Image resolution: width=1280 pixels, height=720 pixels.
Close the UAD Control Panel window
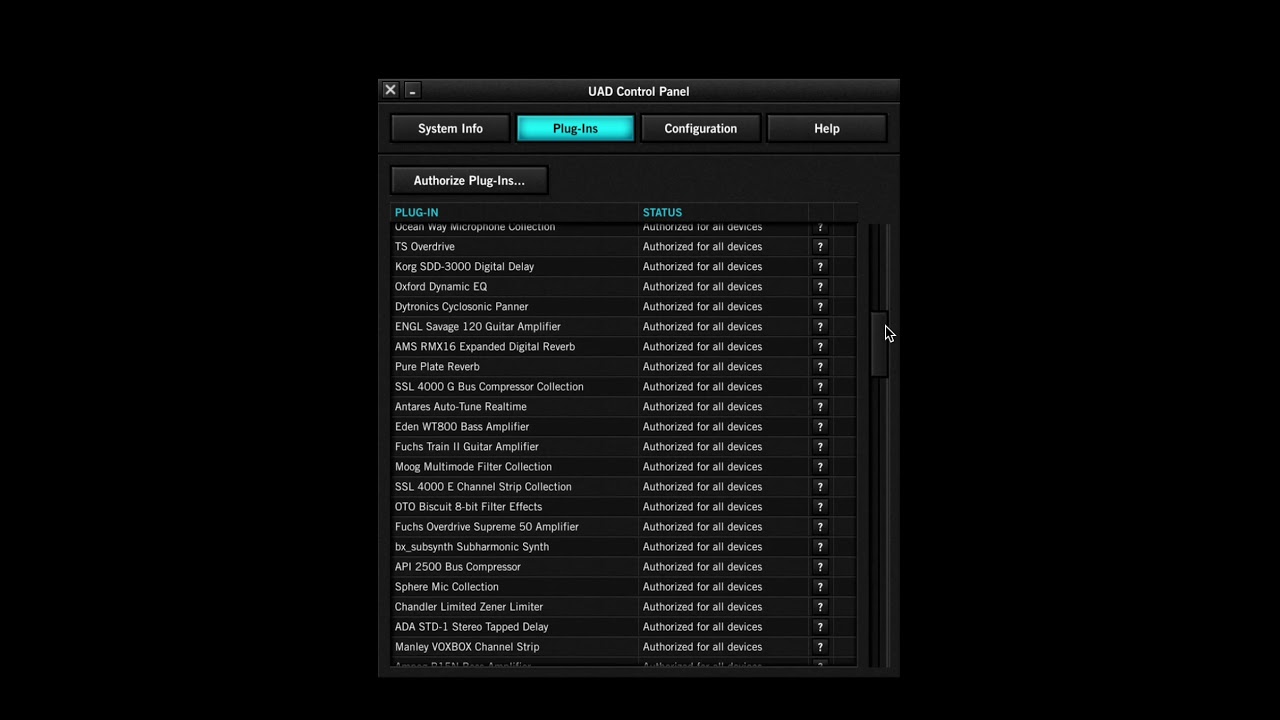(x=390, y=90)
